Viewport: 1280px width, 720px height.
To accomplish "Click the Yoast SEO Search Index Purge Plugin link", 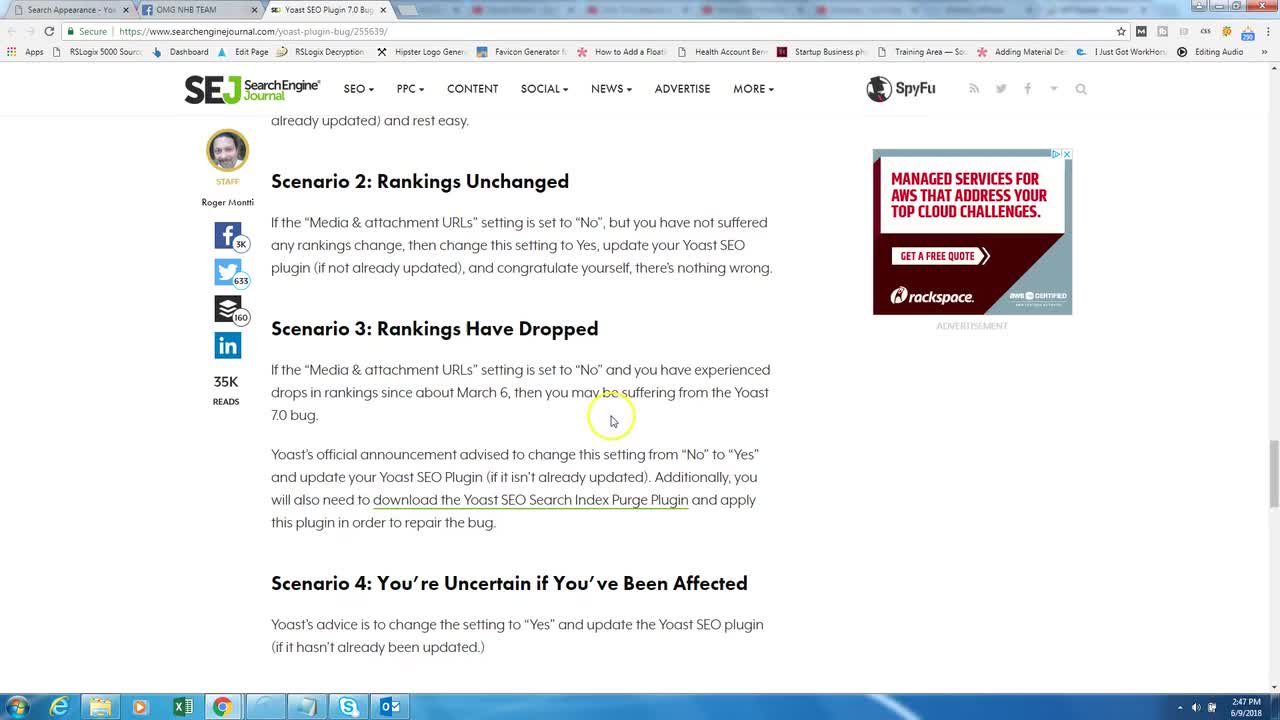I will 530,500.
